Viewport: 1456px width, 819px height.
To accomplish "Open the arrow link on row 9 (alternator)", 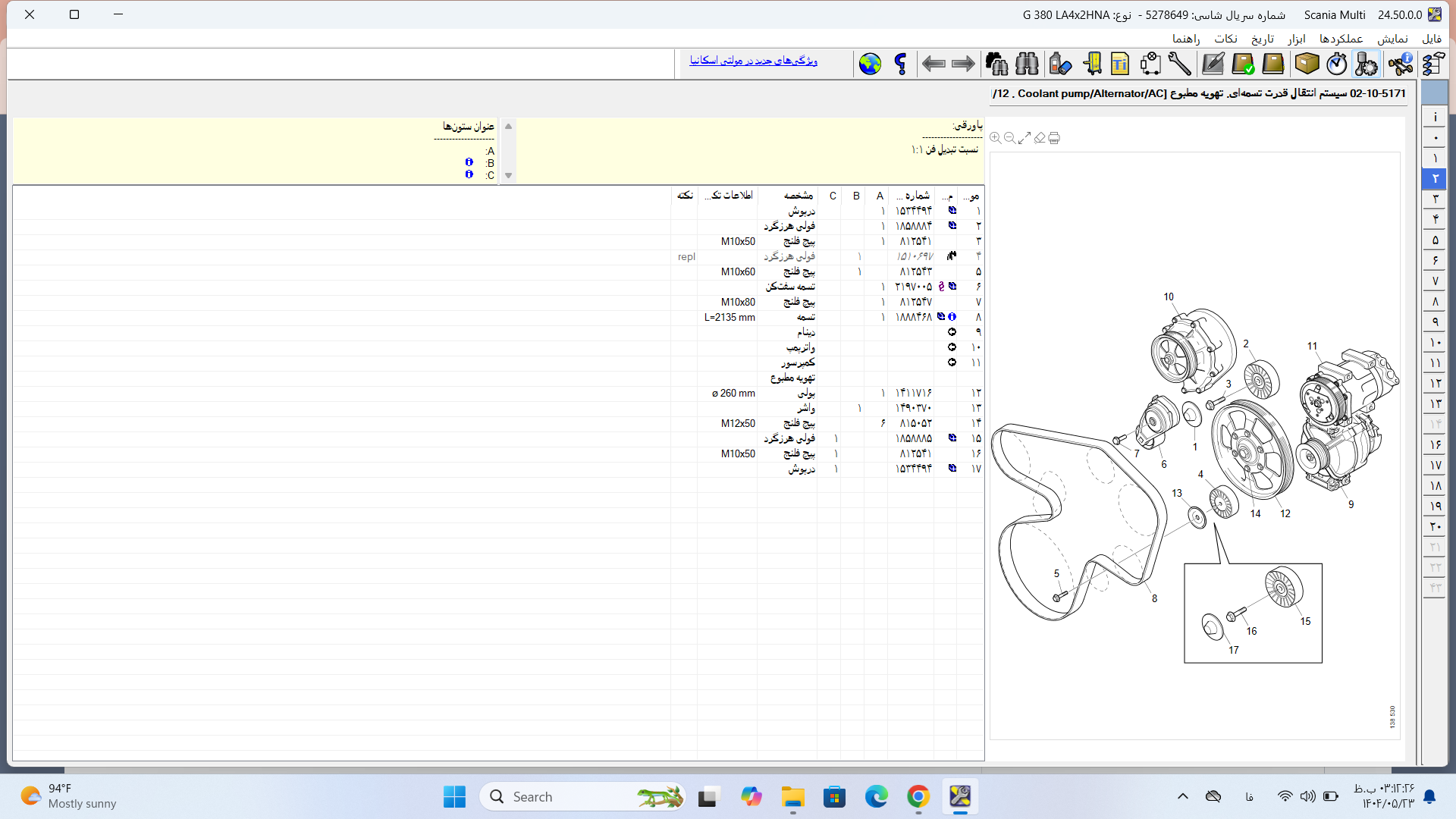I will (952, 332).
